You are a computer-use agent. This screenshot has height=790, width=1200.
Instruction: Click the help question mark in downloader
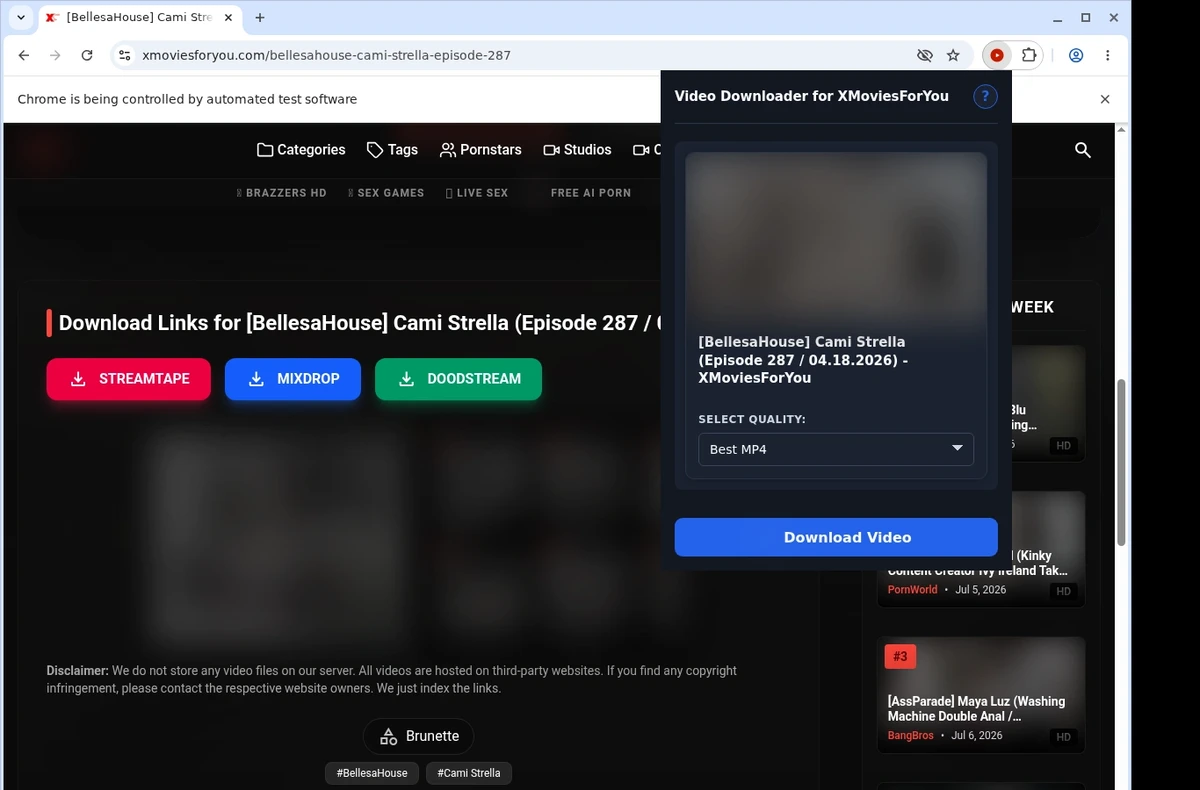point(985,96)
